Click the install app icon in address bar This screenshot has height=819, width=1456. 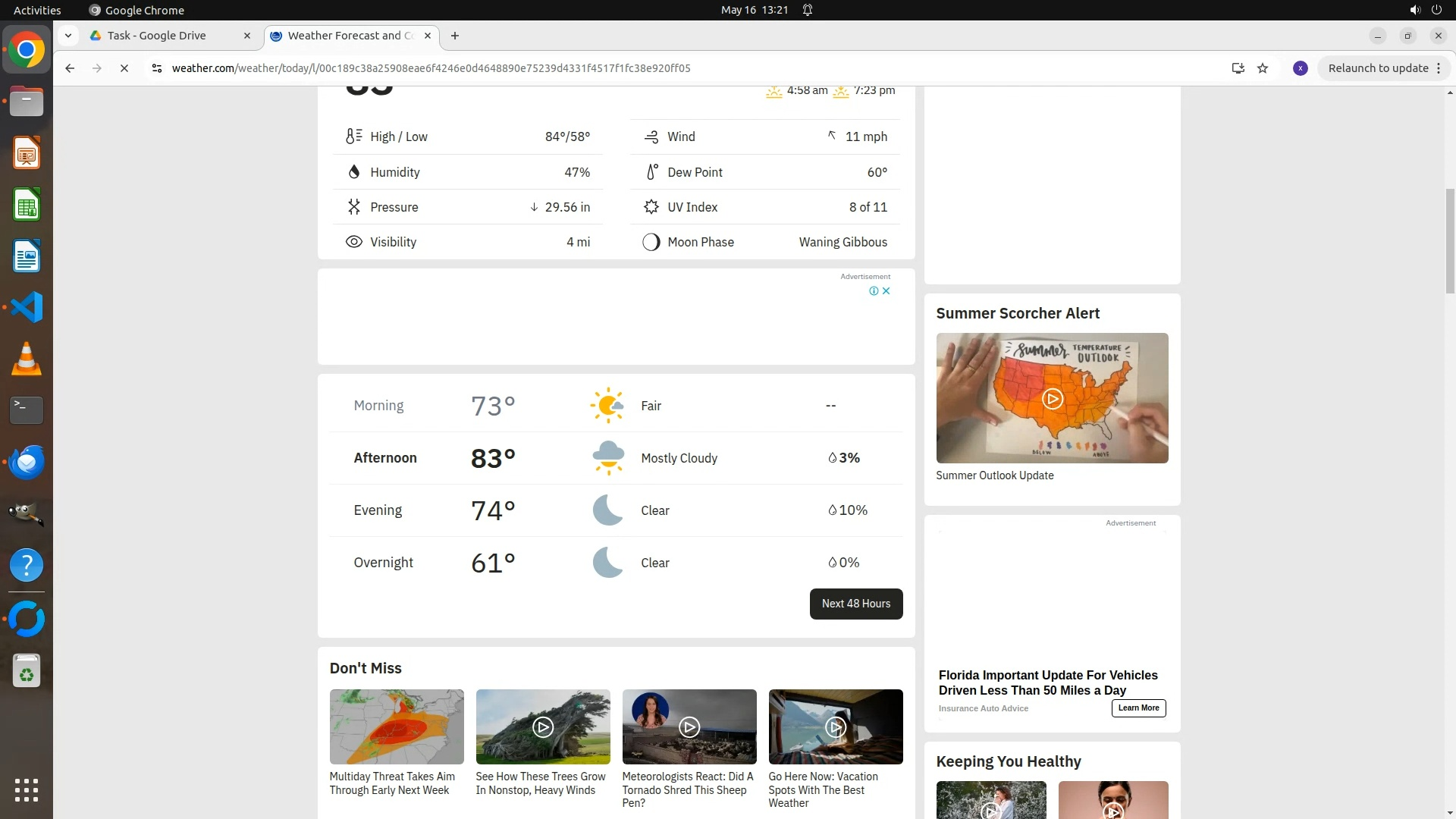pos(1238,68)
